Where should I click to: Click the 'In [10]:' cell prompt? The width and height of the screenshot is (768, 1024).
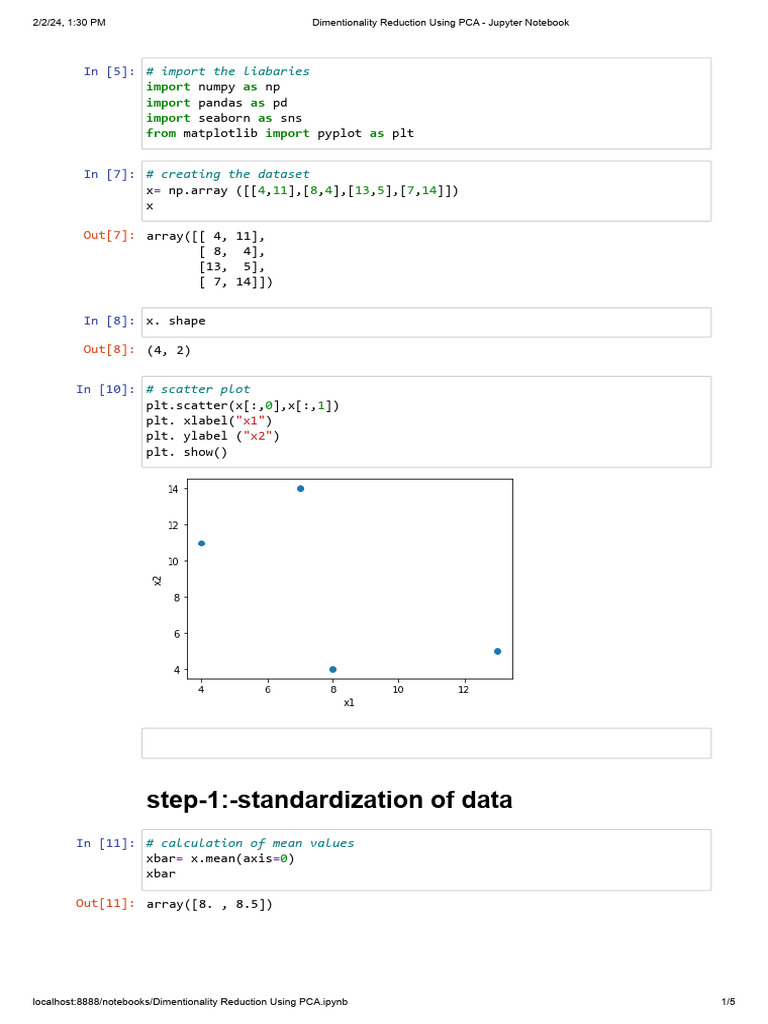point(105,389)
